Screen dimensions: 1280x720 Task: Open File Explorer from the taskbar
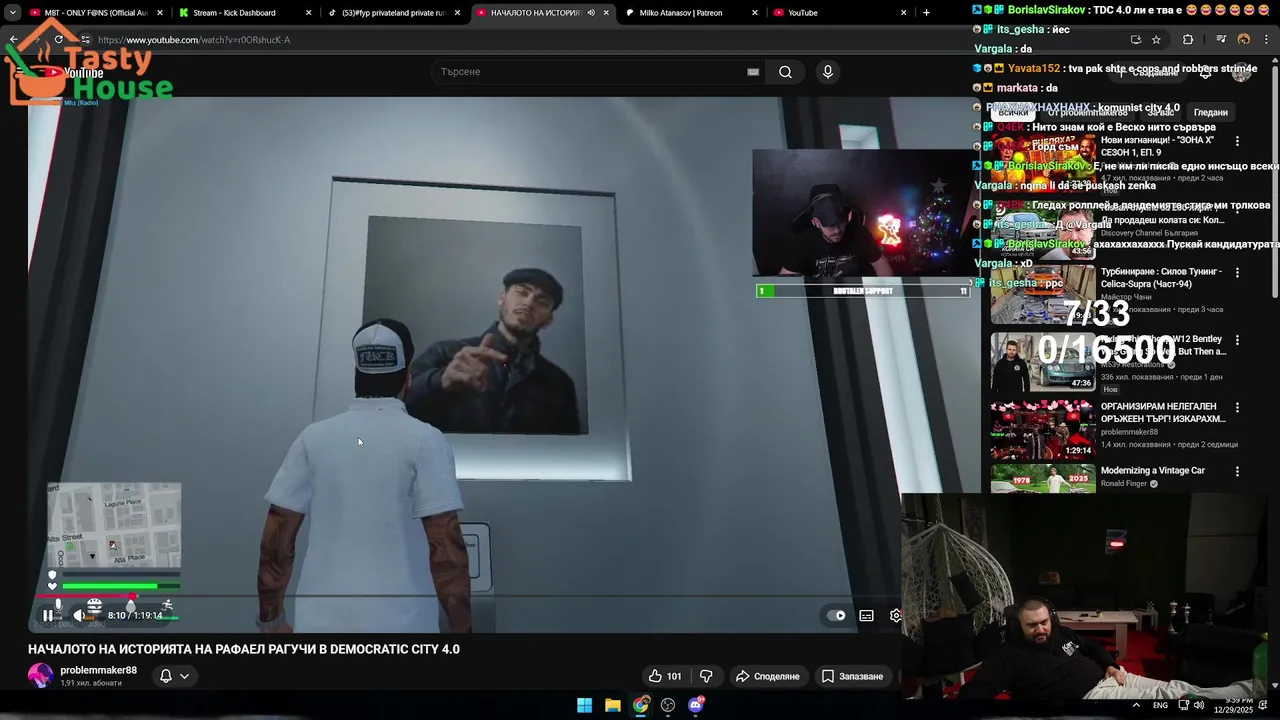pyautogui.click(x=613, y=705)
